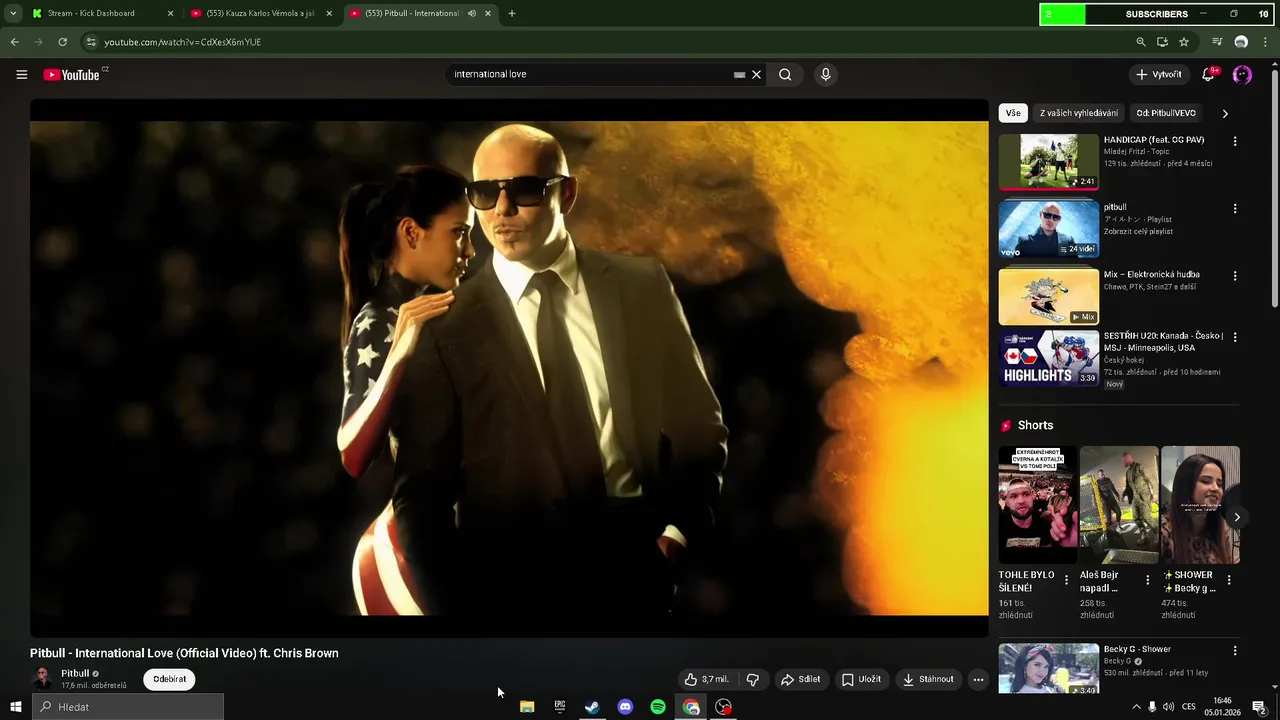Open the on-screen keyboard icon in search box
1280x720 pixels.
[739, 74]
